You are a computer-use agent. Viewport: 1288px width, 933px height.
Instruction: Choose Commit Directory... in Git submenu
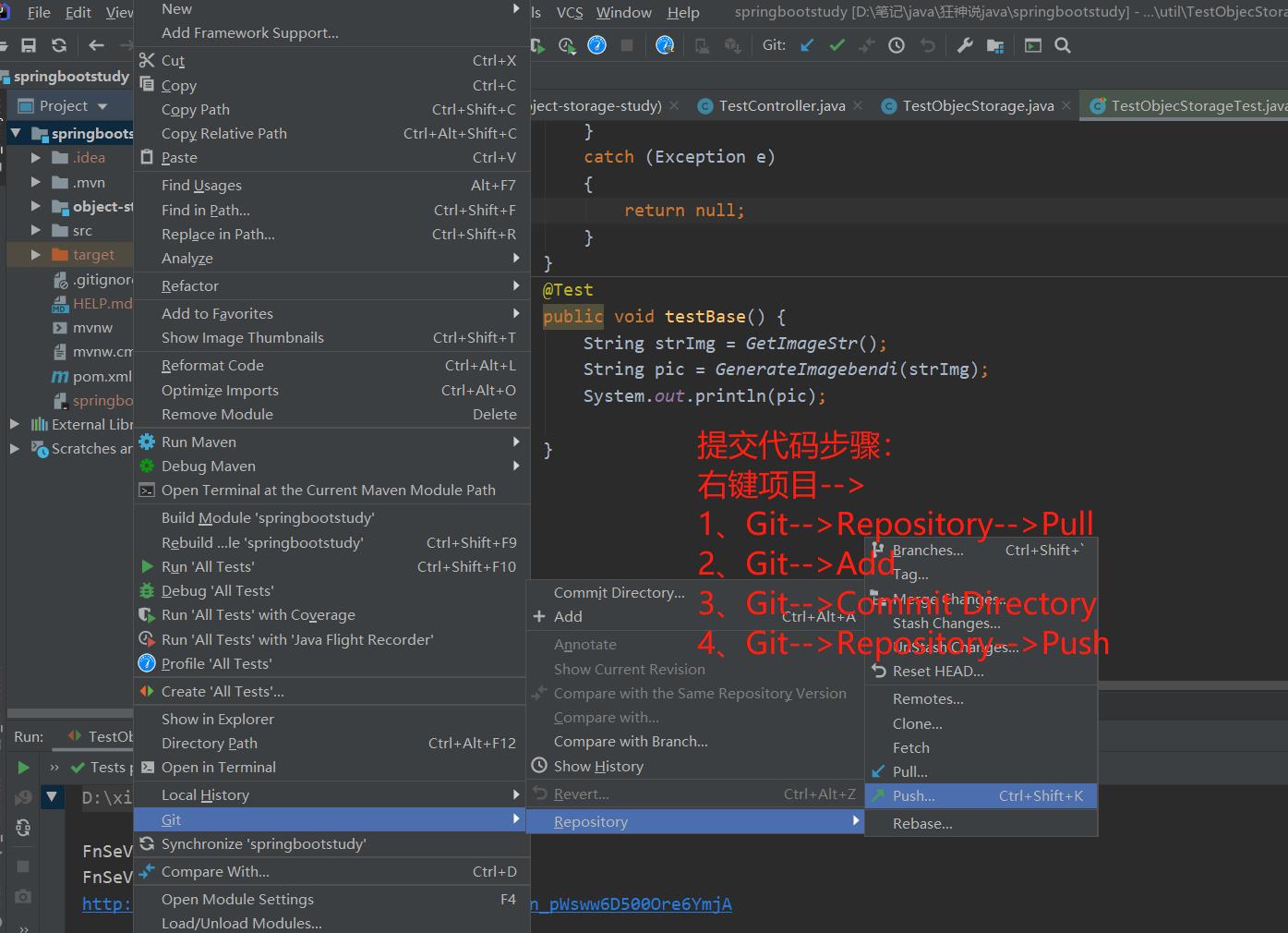(695, 592)
